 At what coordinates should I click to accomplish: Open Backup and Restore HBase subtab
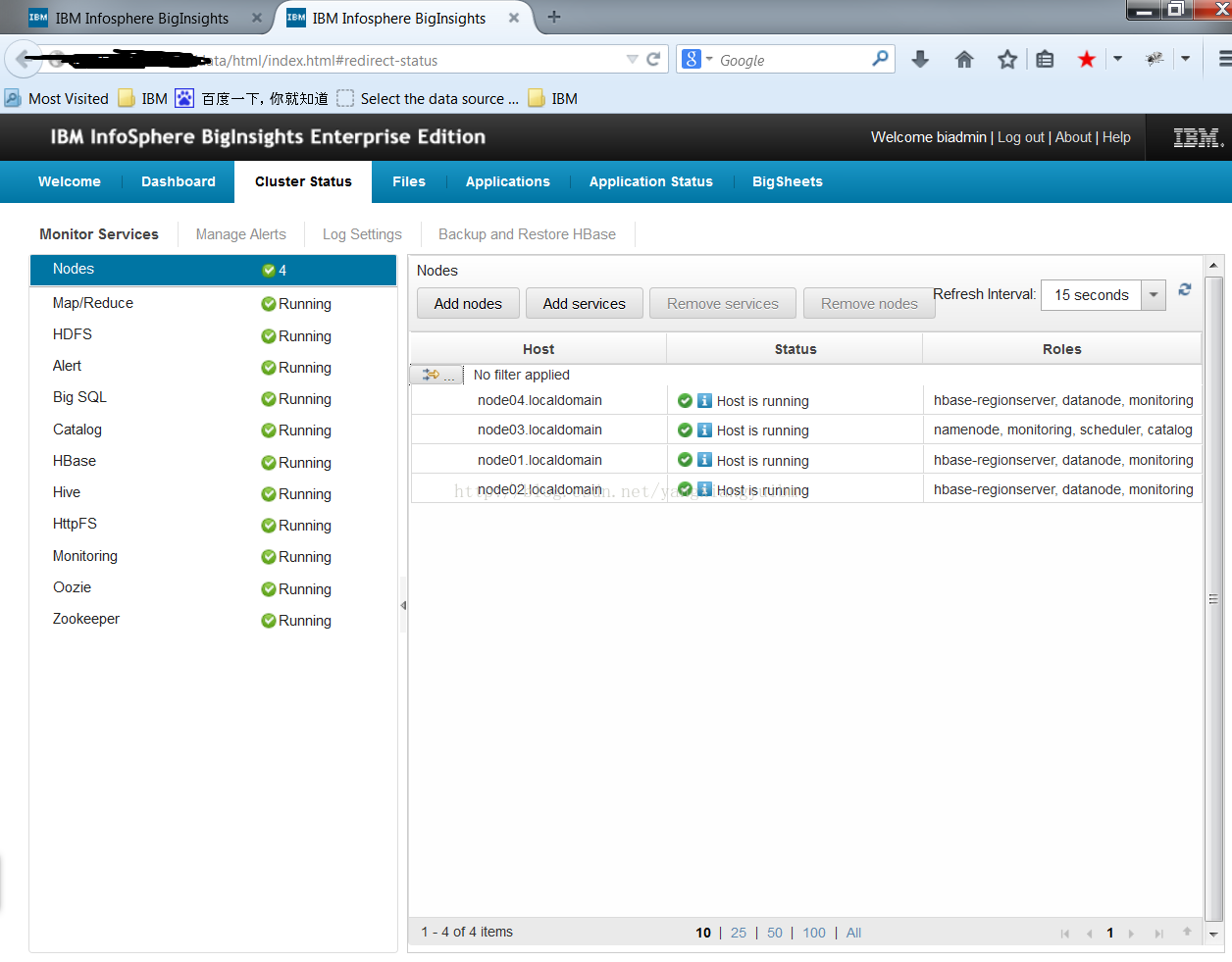(x=528, y=234)
